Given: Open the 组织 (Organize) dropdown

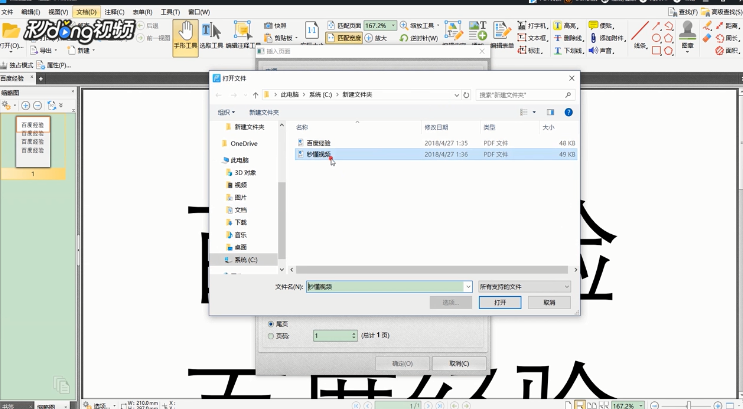Looking at the screenshot, I should [x=226, y=112].
